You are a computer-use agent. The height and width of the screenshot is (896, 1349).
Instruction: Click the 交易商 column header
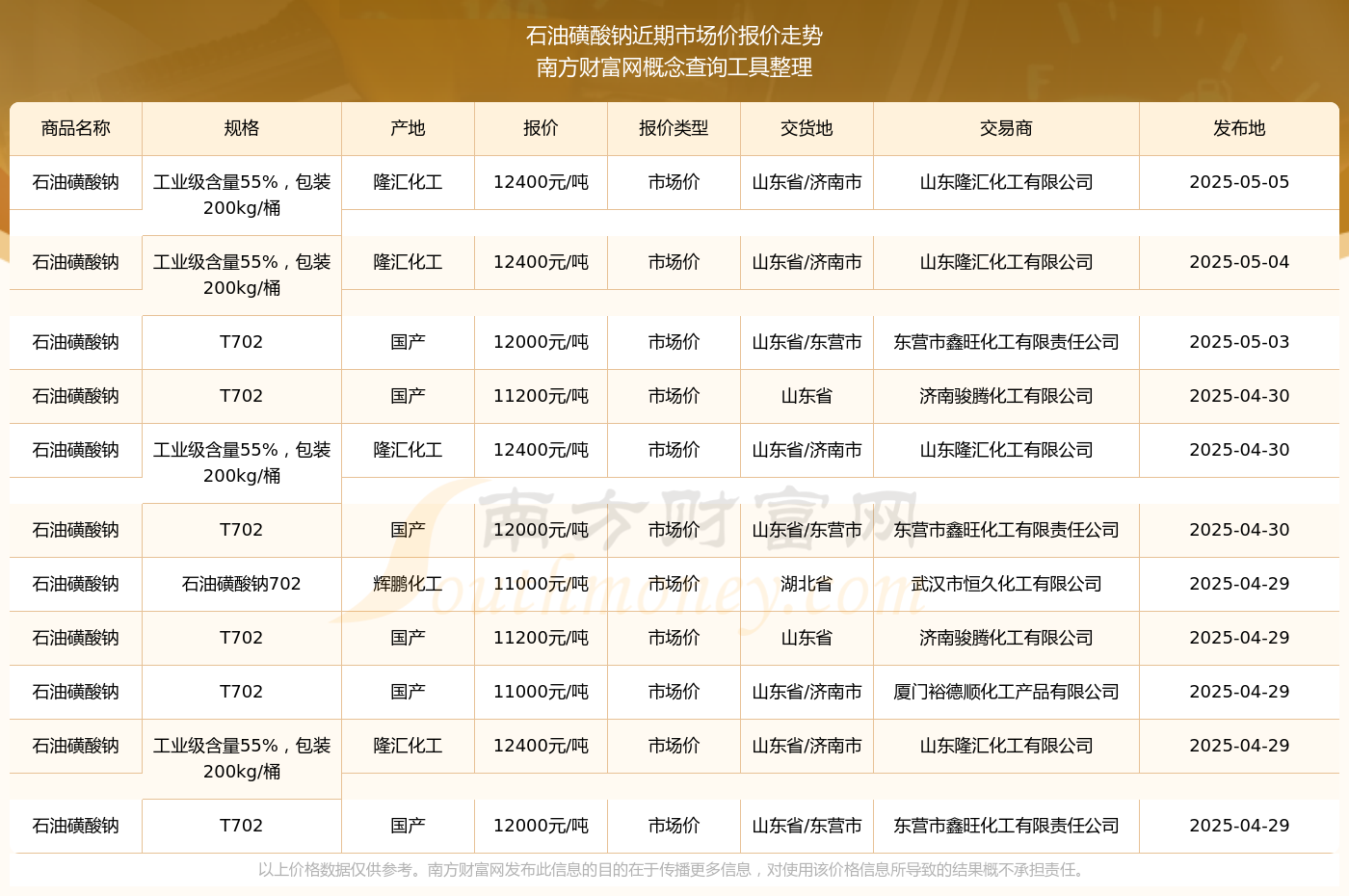[1006, 128]
